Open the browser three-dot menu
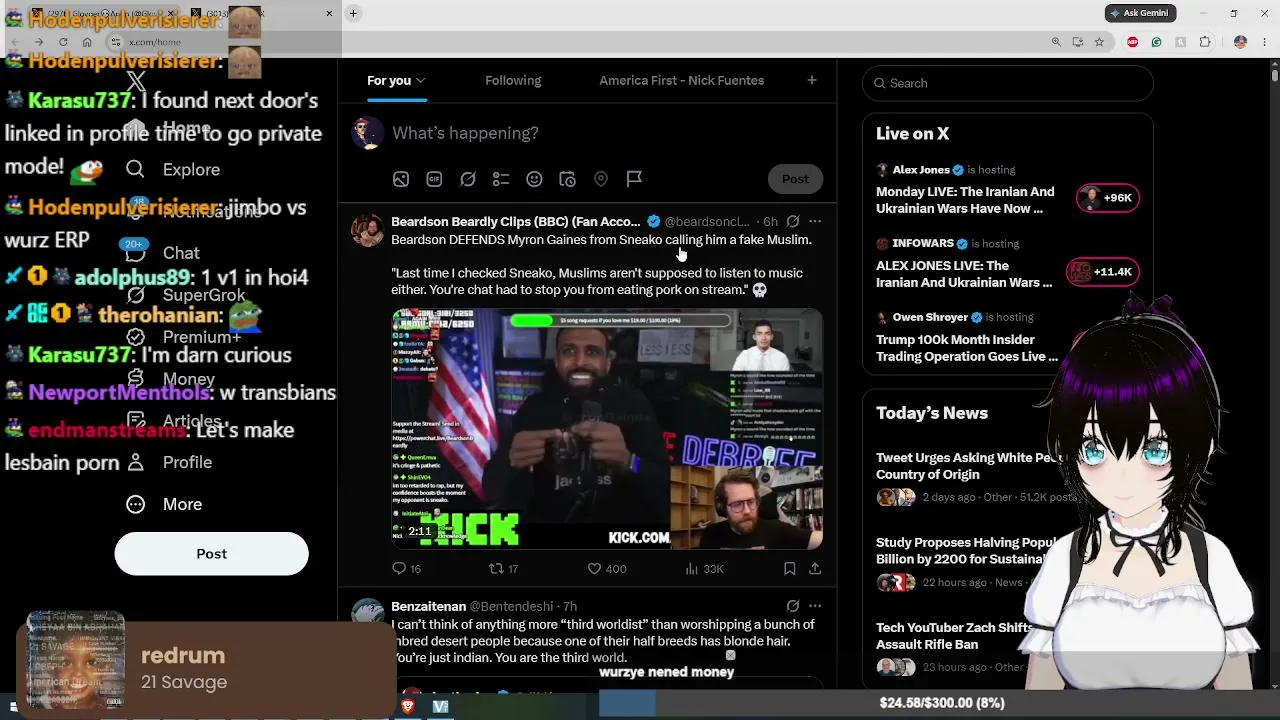1280x720 pixels. coord(1265,42)
